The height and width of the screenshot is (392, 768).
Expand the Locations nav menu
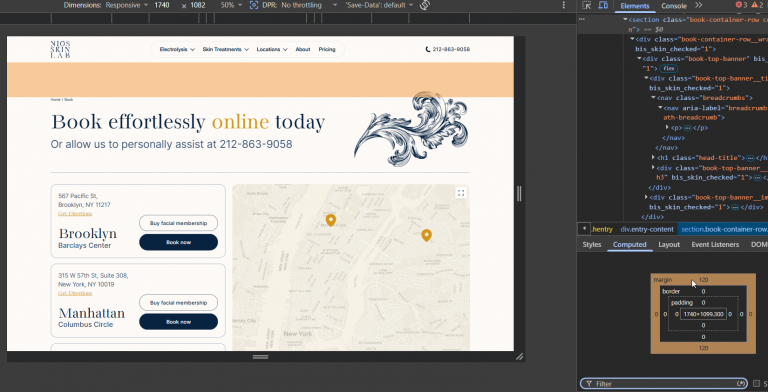(272, 49)
